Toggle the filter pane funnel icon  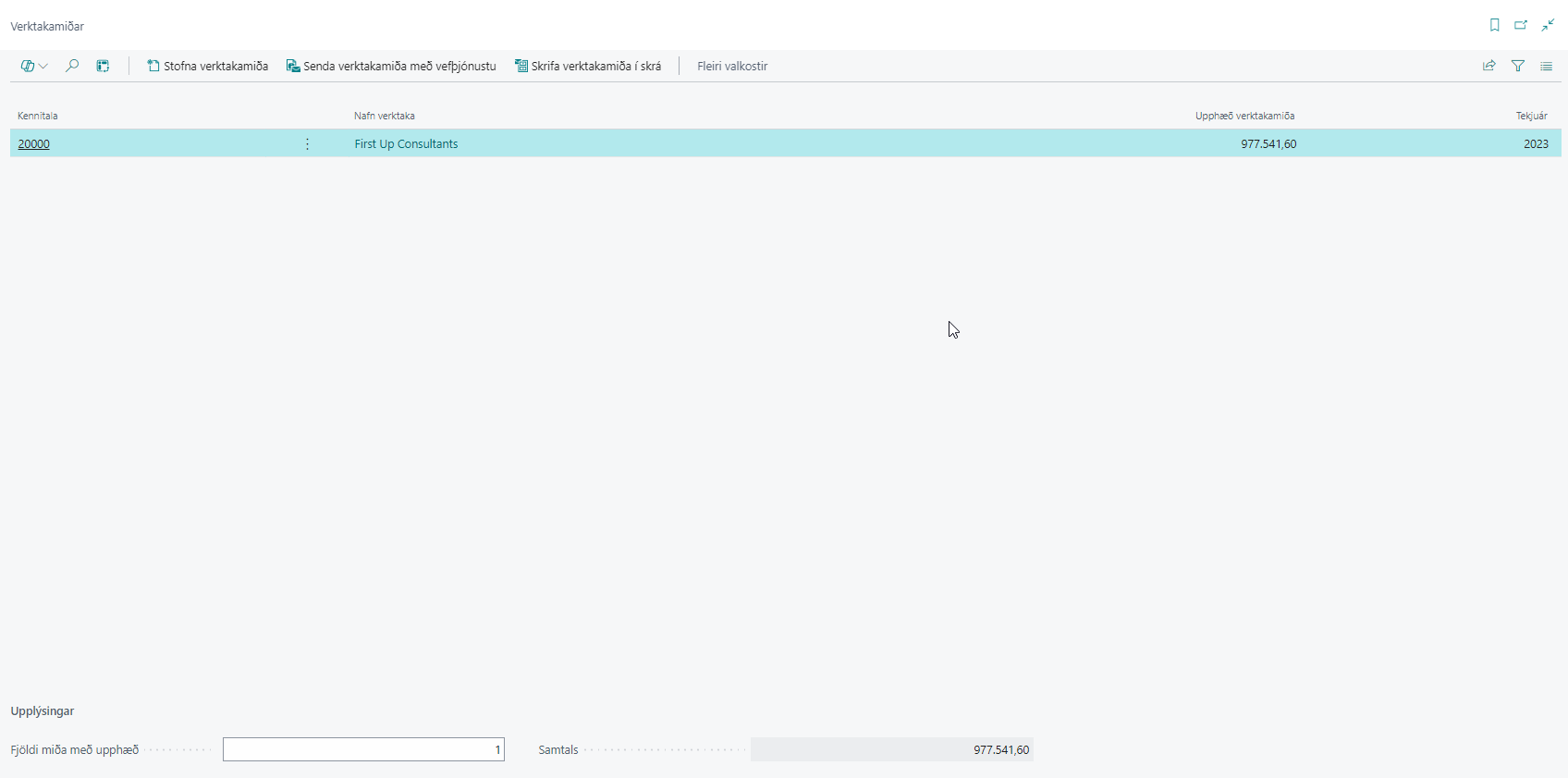click(x=1517, y=66)
